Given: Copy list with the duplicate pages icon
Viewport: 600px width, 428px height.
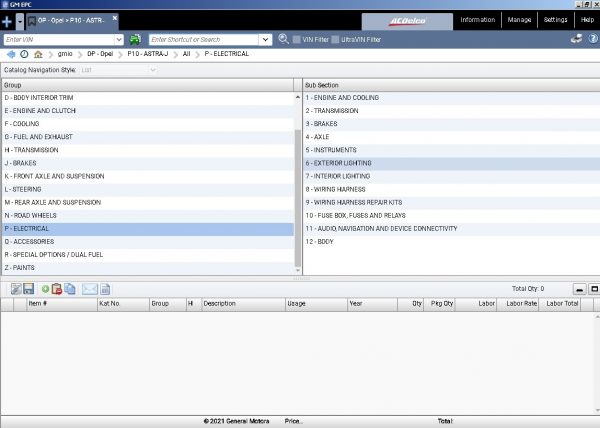Looking at the screenshot, I should tap(70, 289).
